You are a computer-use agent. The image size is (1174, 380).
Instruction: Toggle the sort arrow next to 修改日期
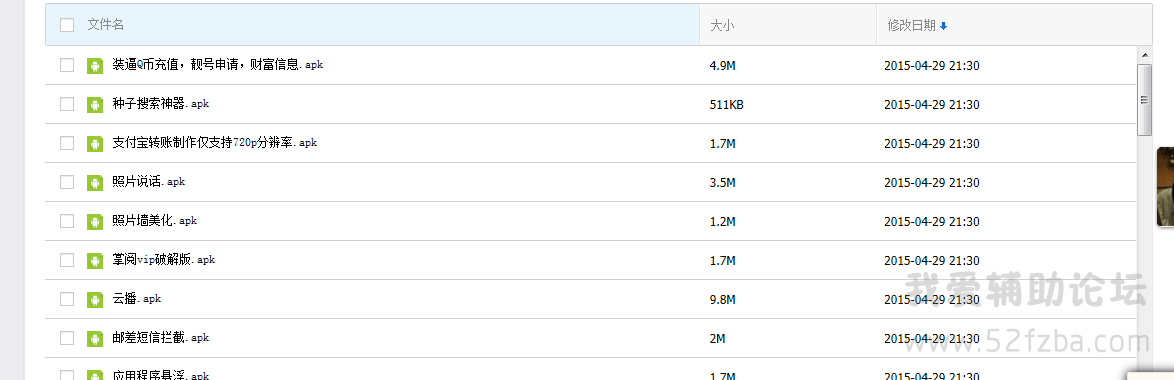point(943,26)
